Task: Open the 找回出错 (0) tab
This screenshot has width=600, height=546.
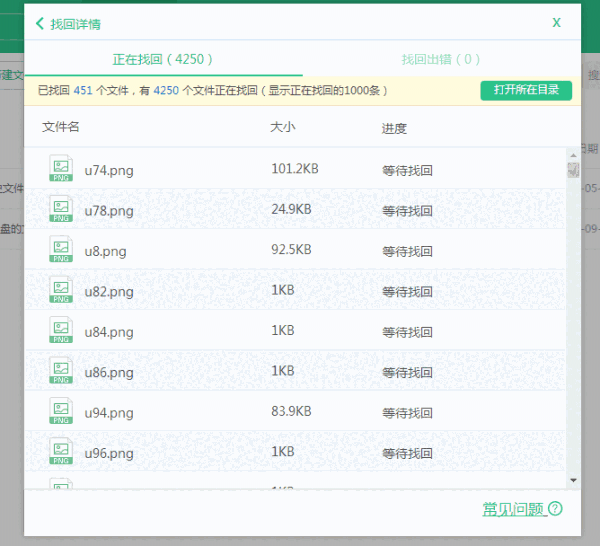Action: point(441,59)
